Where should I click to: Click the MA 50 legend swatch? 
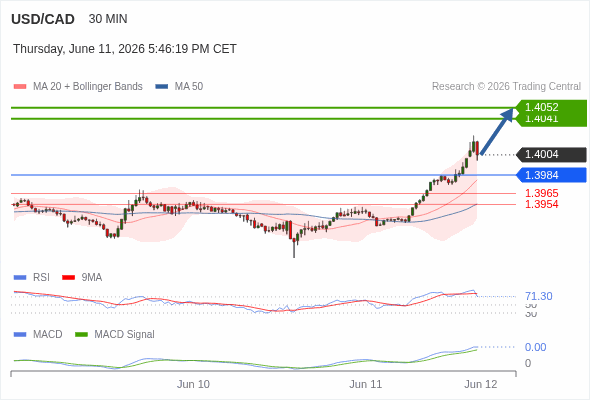(x=161, y=87)
